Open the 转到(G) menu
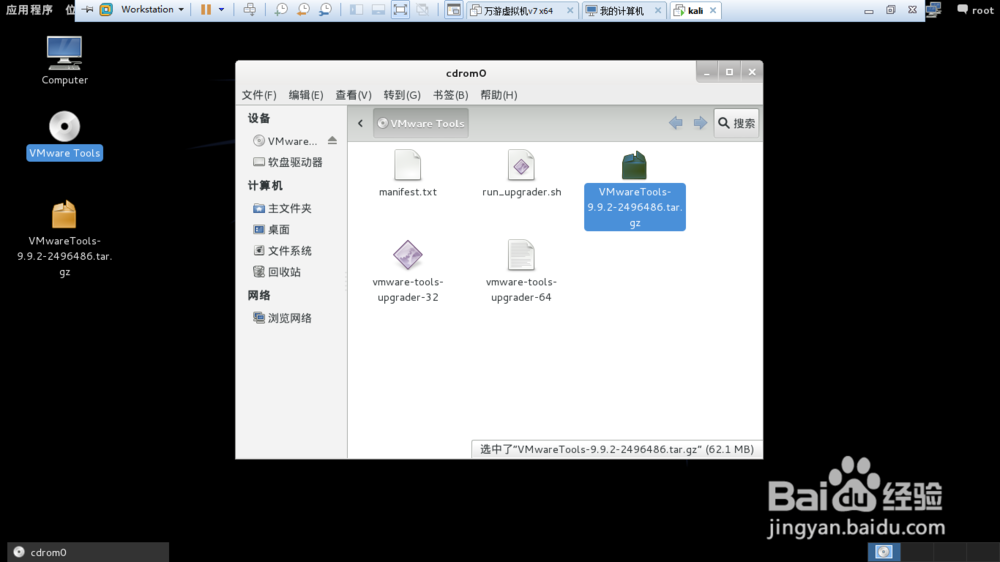 402,95
